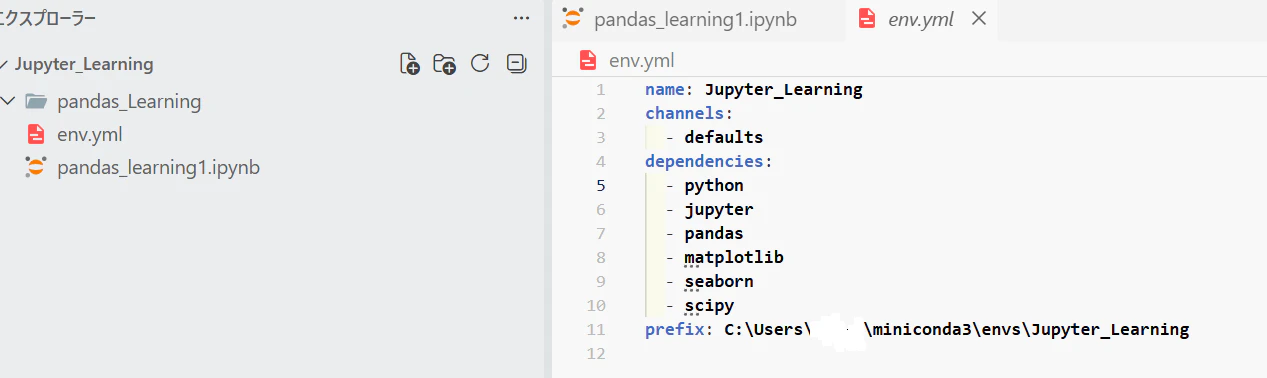This screenshot has width=1267, height=378.
Task: Select the pandas_Learning folder row
Action: 272,101
